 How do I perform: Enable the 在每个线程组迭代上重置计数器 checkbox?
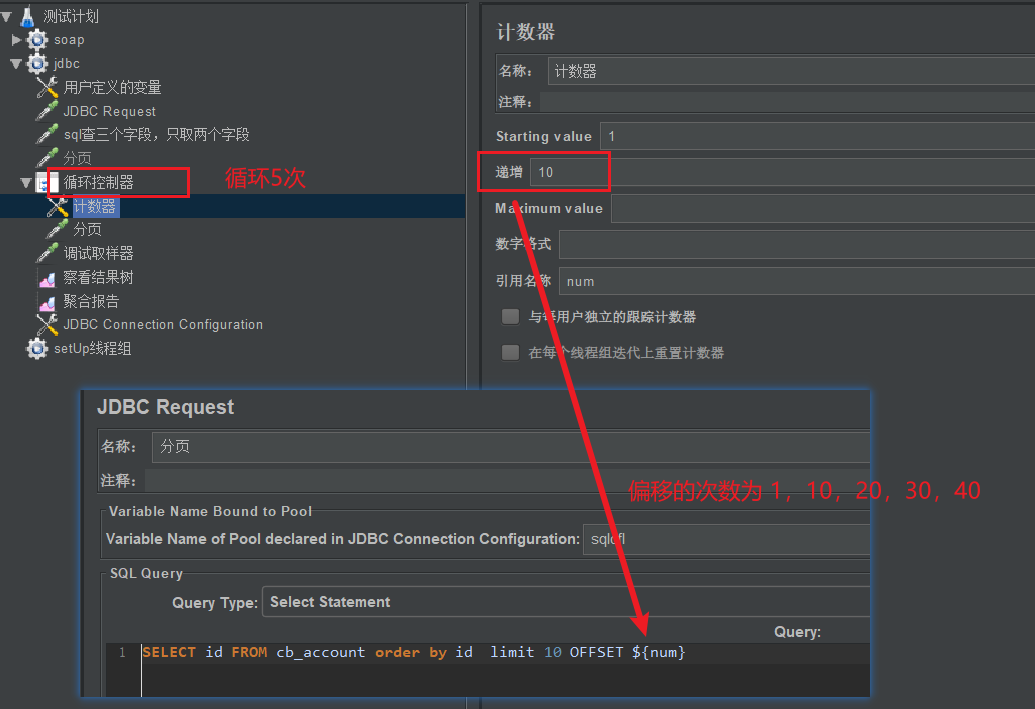[510, 352]
